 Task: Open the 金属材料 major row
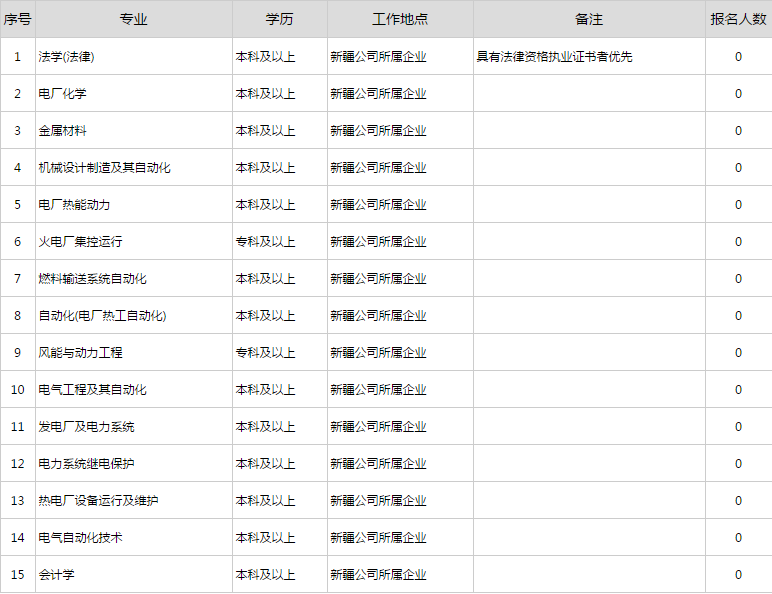[x=62, y=131]
